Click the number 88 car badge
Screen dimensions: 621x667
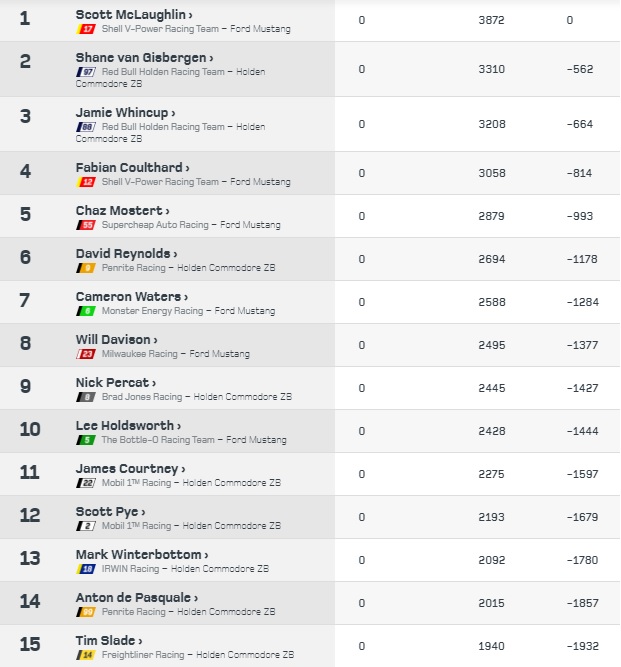pyautogui.click(x=85, y=127)
